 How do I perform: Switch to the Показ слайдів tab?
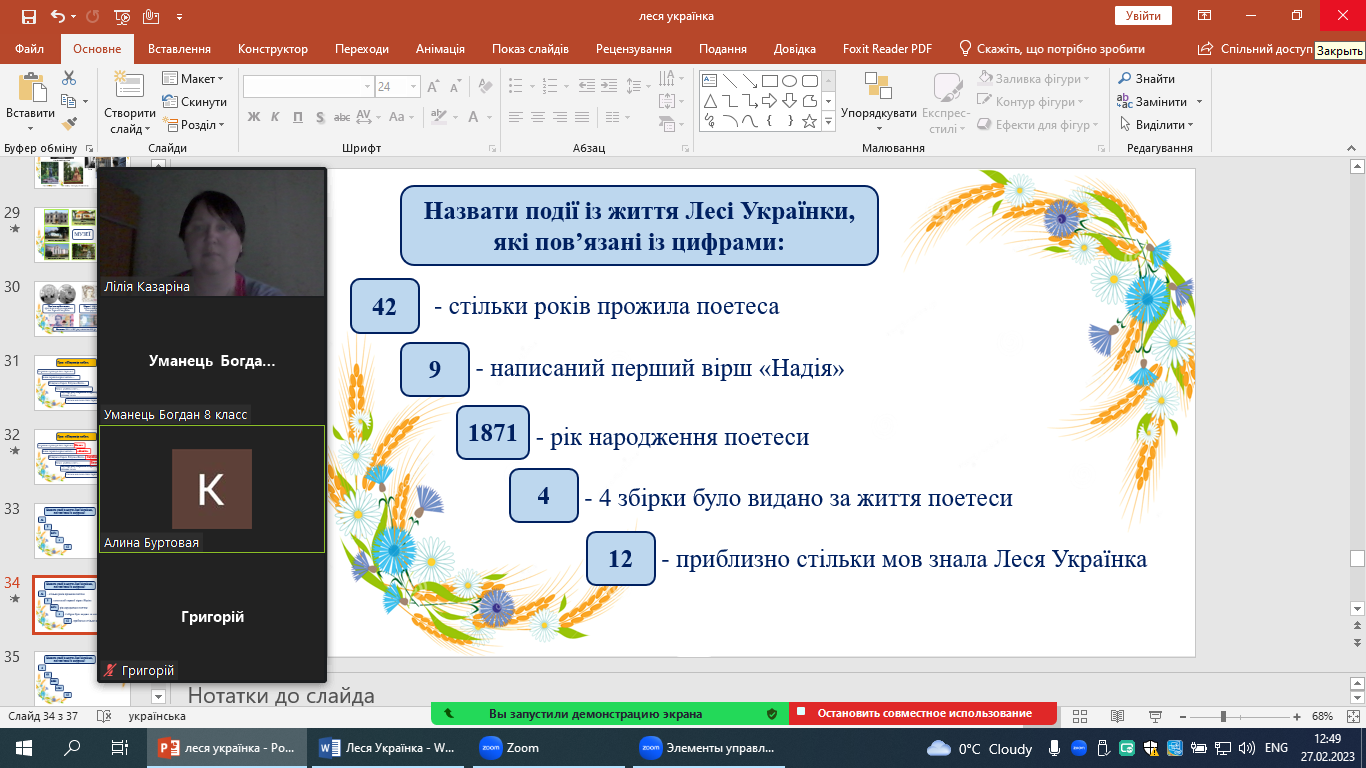(530, 49)
